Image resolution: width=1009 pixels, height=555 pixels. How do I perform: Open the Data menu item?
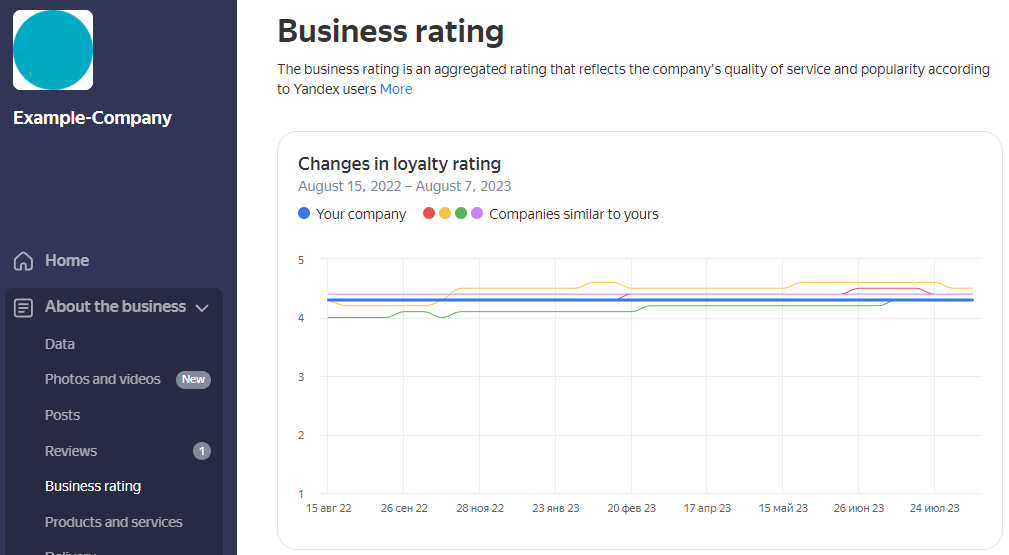[x=60, y=344]
